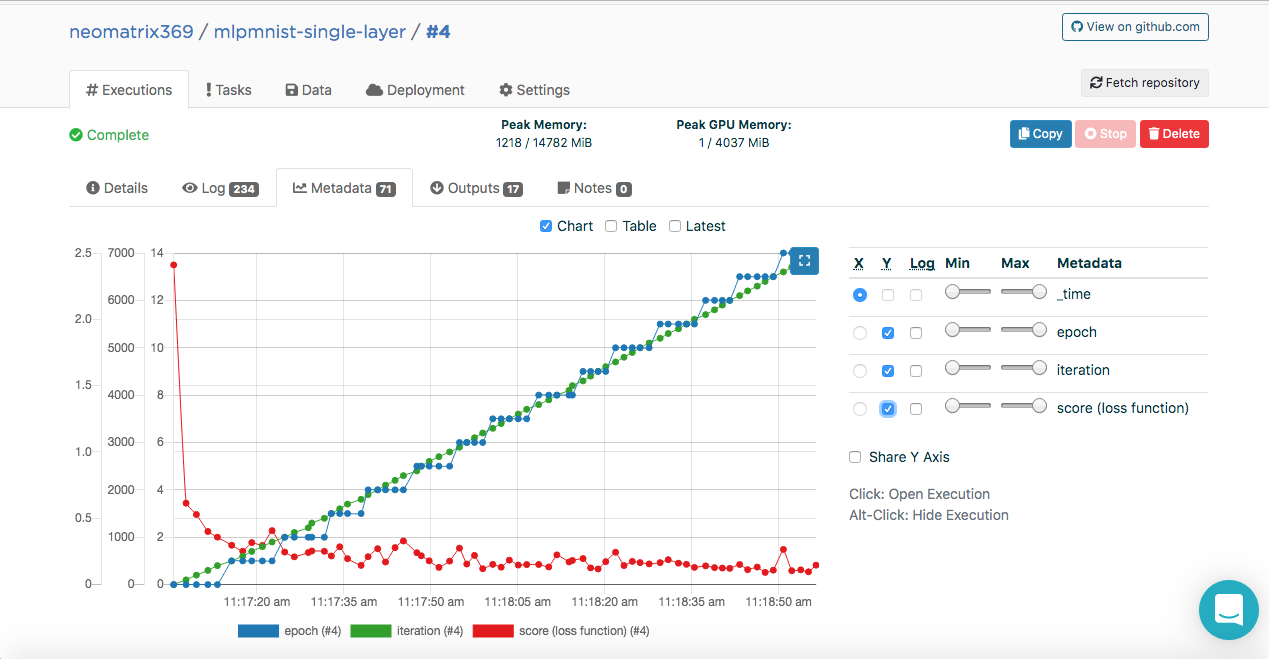Enable the Latest checkbox
Viewport: 1269px width, 659px height.
pos(675,226)
